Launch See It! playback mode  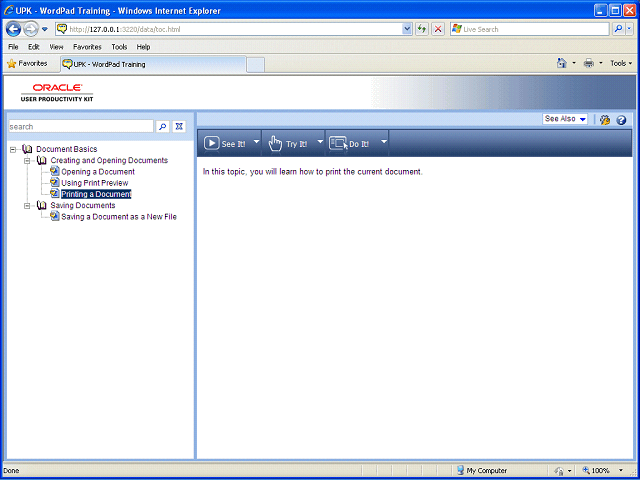[x=225, y=143]
